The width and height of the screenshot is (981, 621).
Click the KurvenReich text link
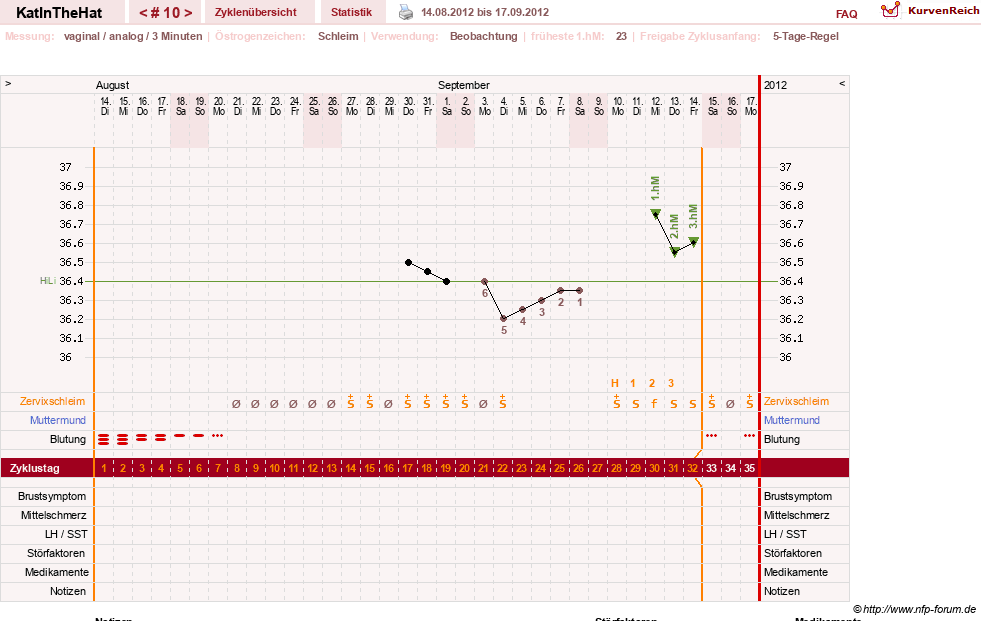(x=943, y=11)
